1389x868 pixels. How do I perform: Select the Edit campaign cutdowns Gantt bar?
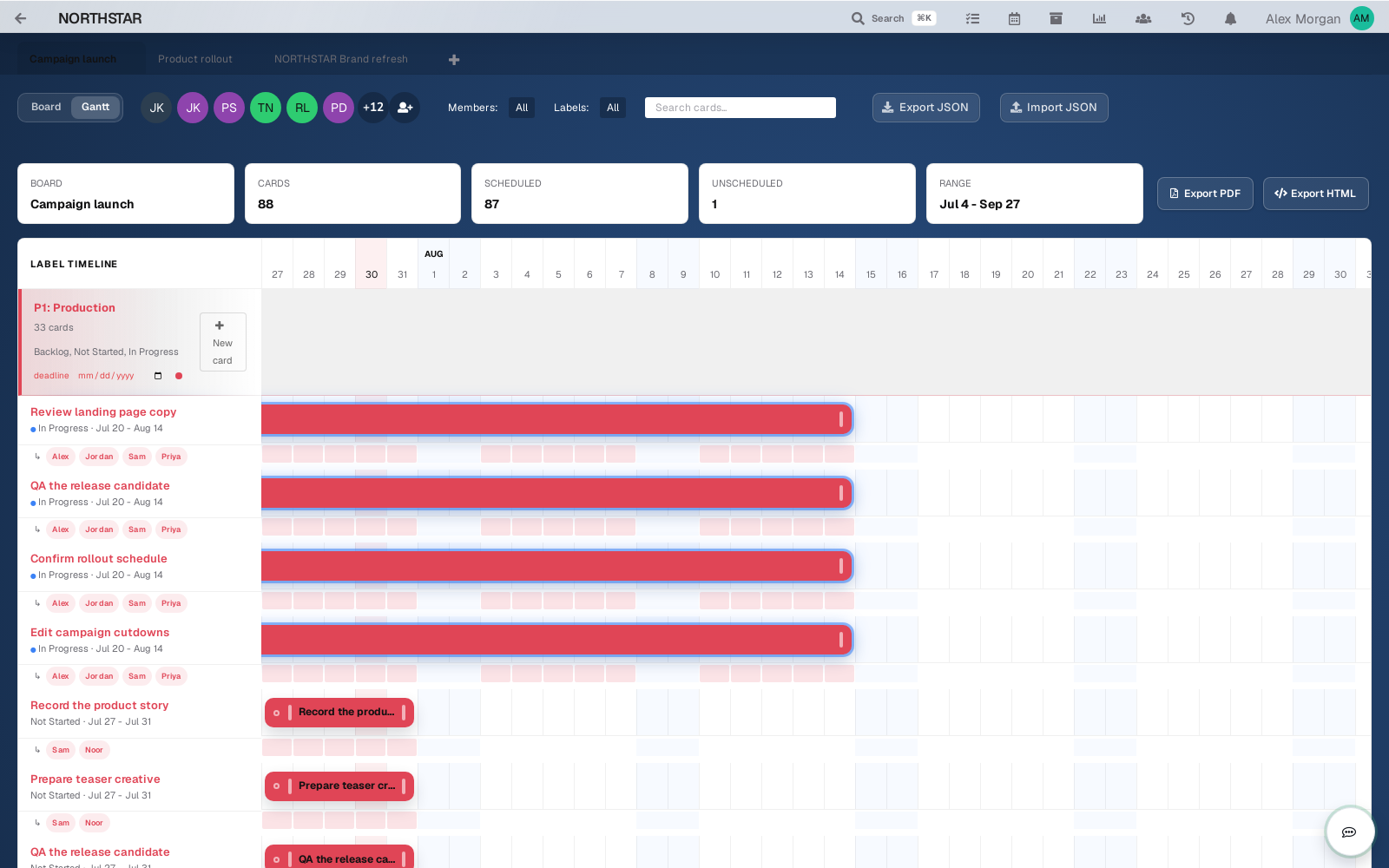(556, 640)
